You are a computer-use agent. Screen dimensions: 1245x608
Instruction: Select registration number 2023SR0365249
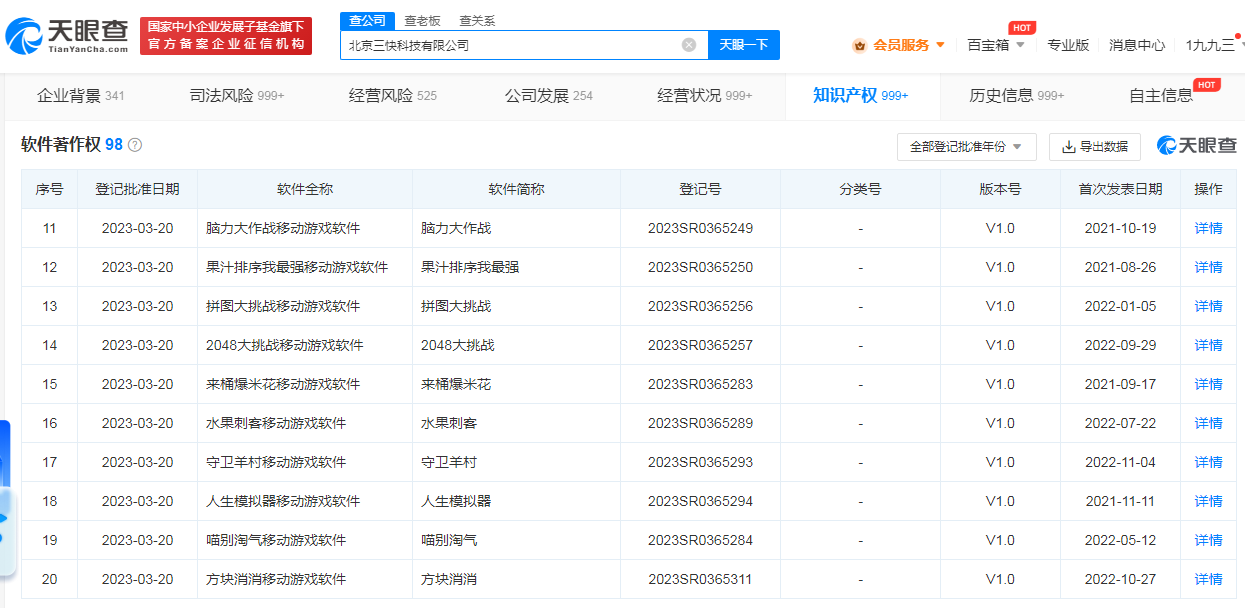coord(700,228)
